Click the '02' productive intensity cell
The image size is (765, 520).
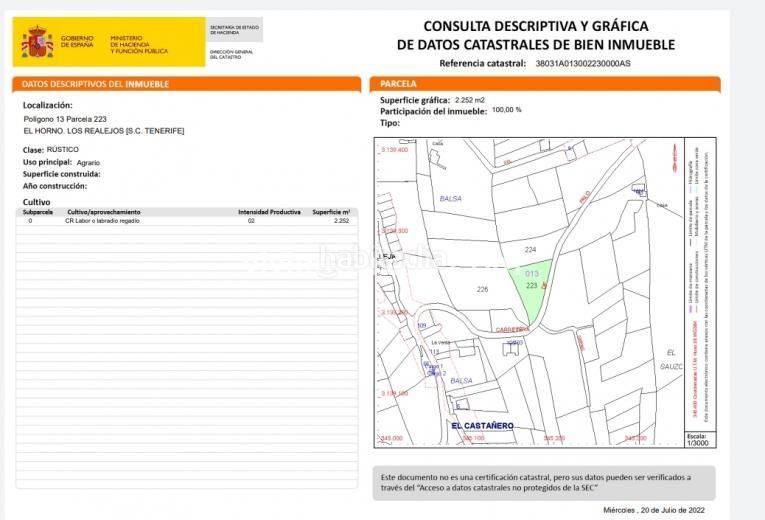(251, 221)
